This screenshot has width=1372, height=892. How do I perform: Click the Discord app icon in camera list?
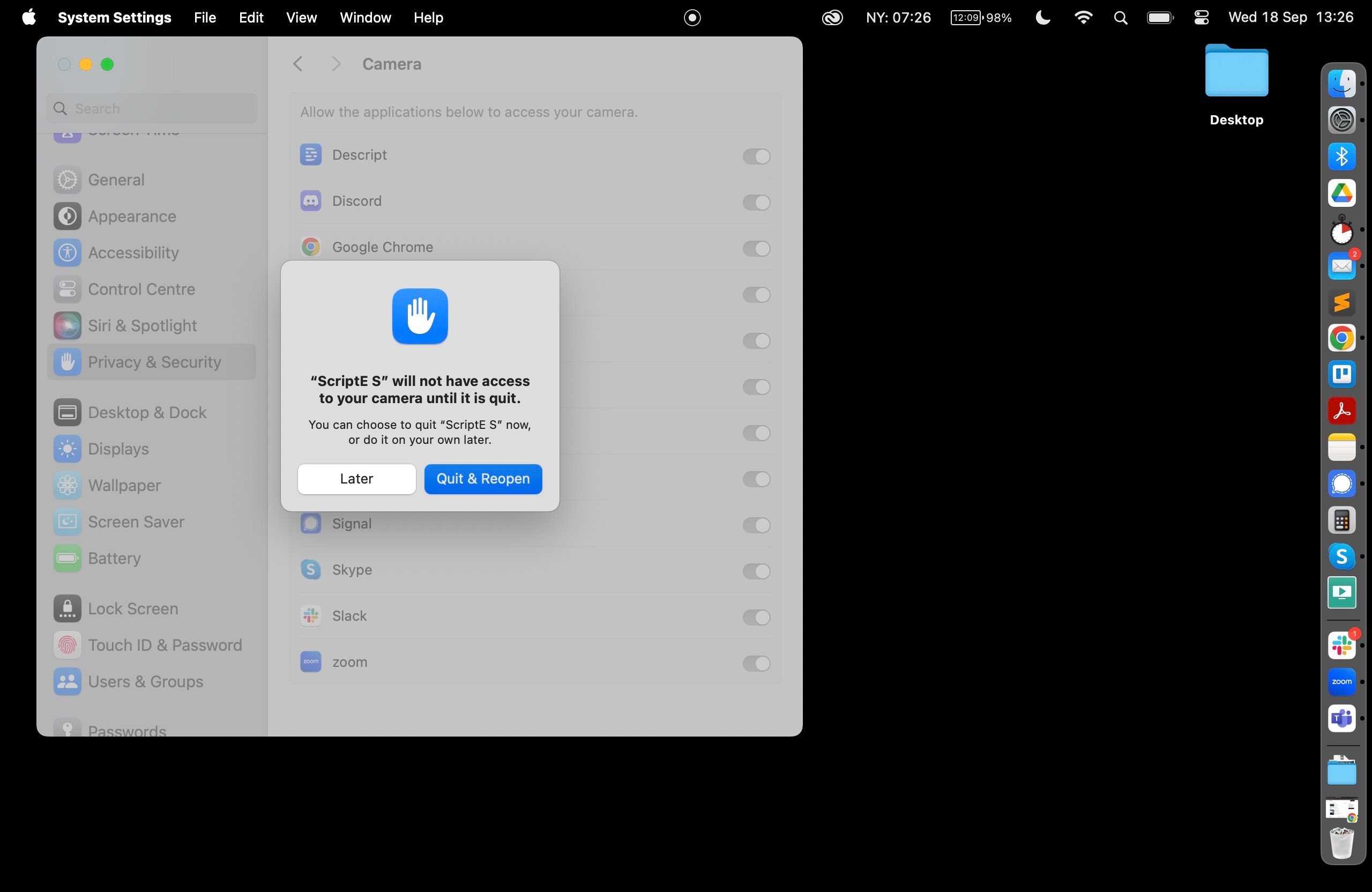click(x=311, y=201)
